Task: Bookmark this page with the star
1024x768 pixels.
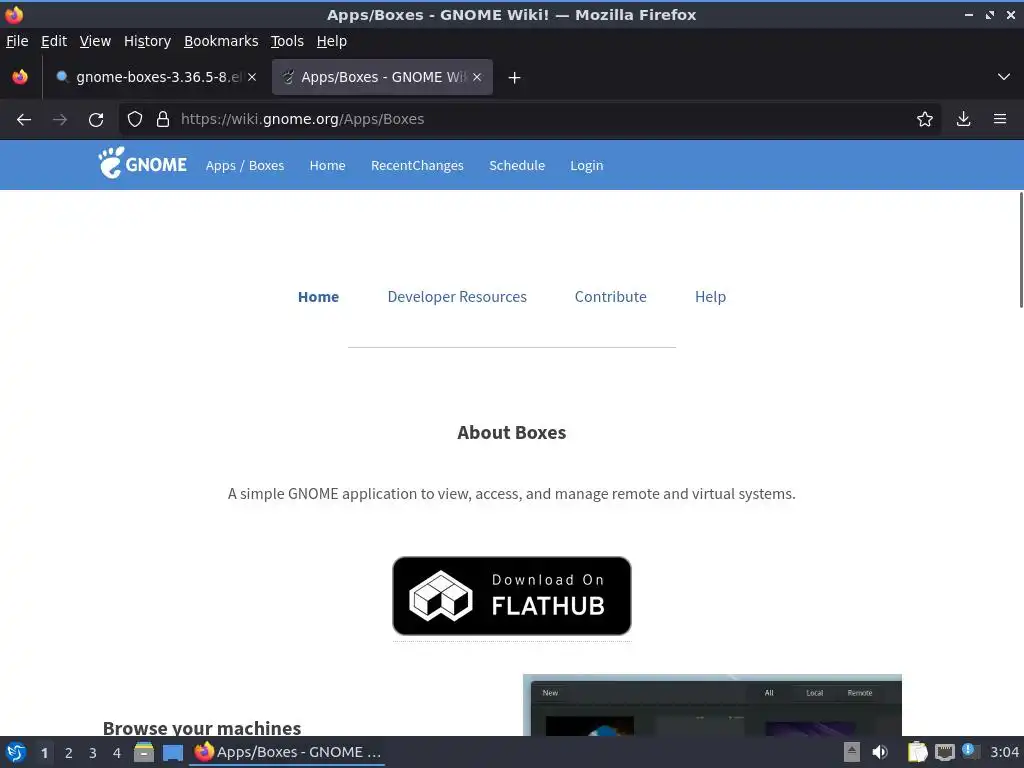Action: click(925, 119)
